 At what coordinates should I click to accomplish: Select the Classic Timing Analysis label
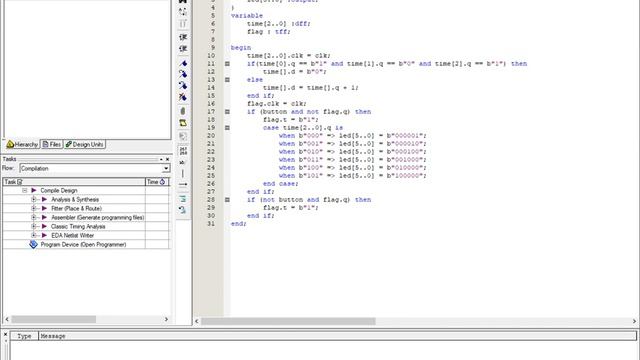[78, 226]
